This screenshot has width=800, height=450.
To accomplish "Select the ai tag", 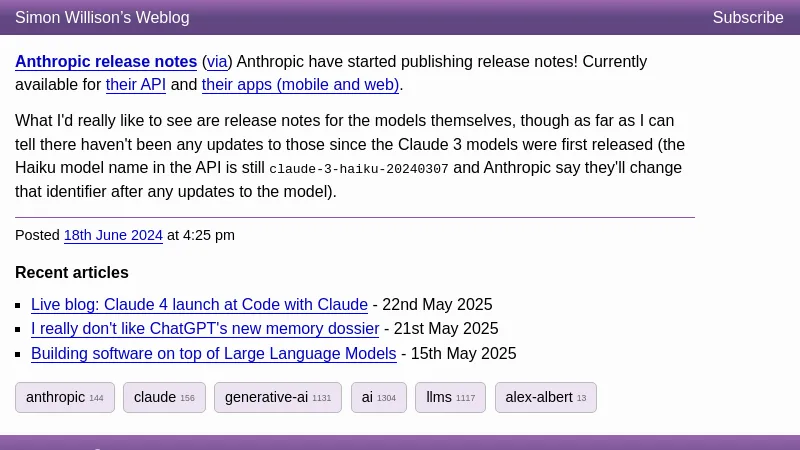I will (x=378, y=397).
